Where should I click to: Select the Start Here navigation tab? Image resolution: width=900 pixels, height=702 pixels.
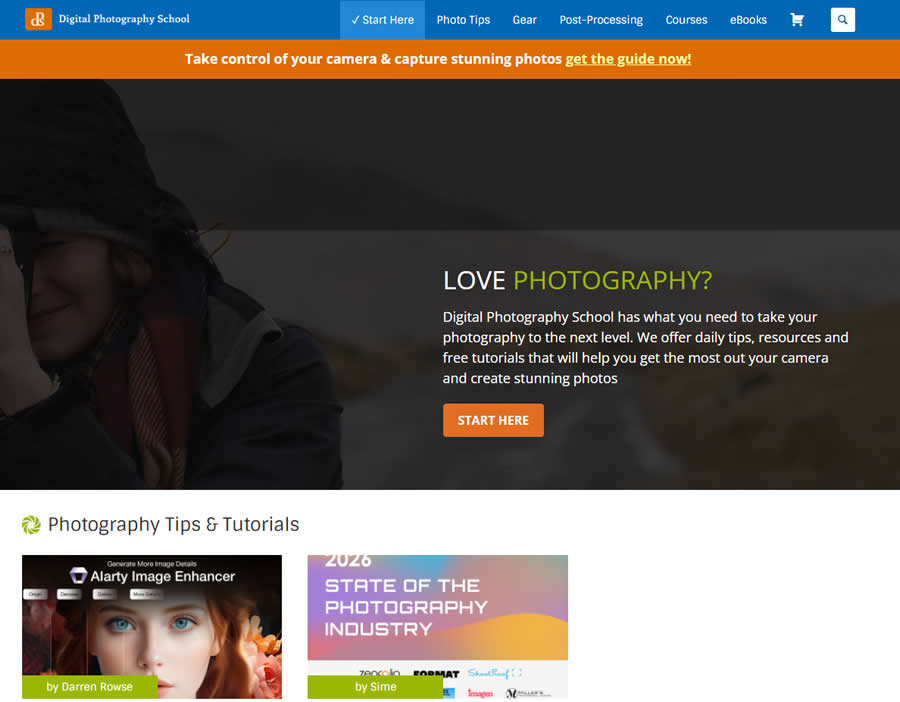(382, 19)
